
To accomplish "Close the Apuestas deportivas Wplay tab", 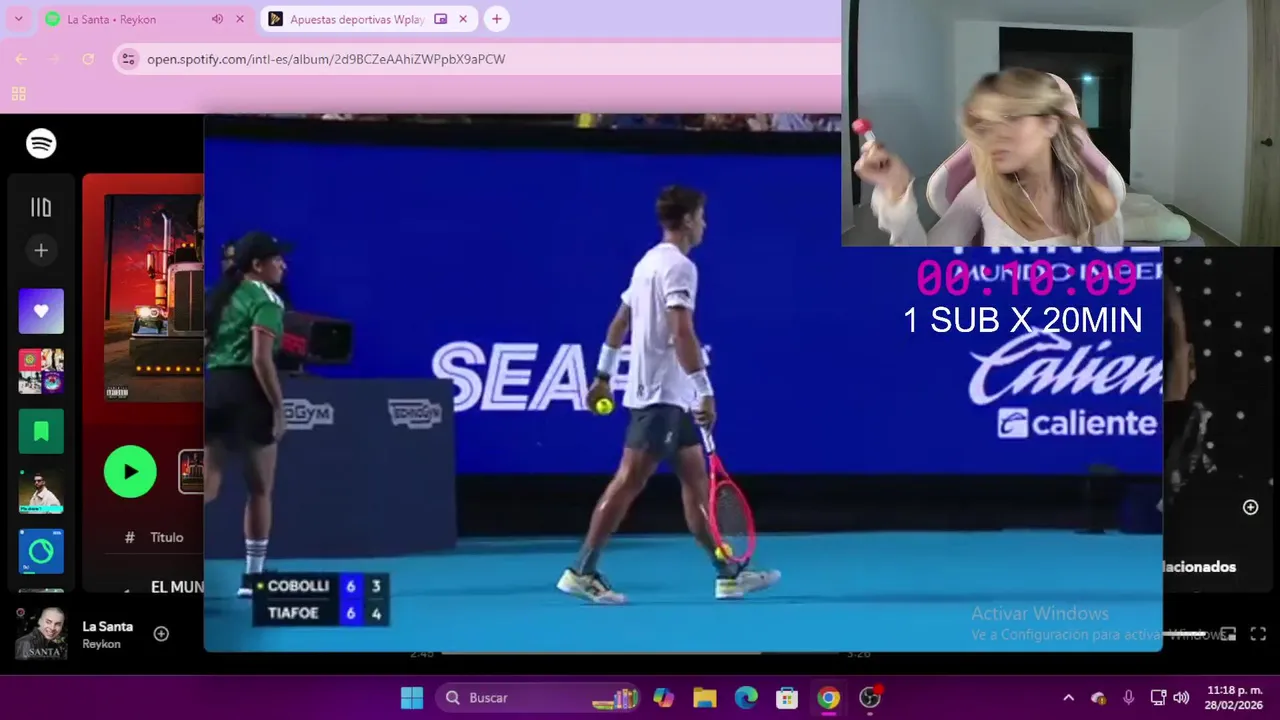I will [x=463, y=19].
